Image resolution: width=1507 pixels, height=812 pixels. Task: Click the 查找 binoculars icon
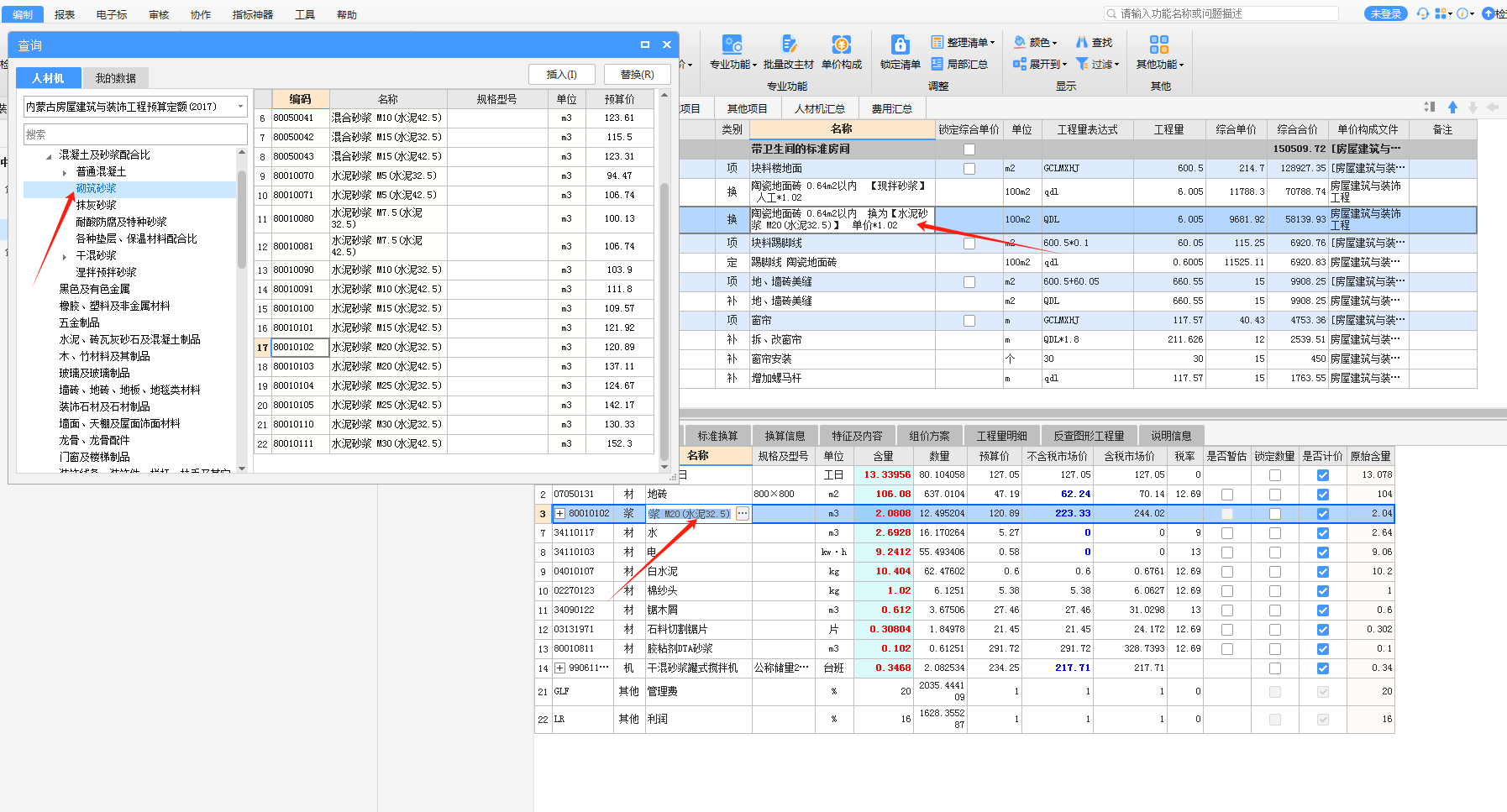pyautogui.click(x=1082, y=42)
